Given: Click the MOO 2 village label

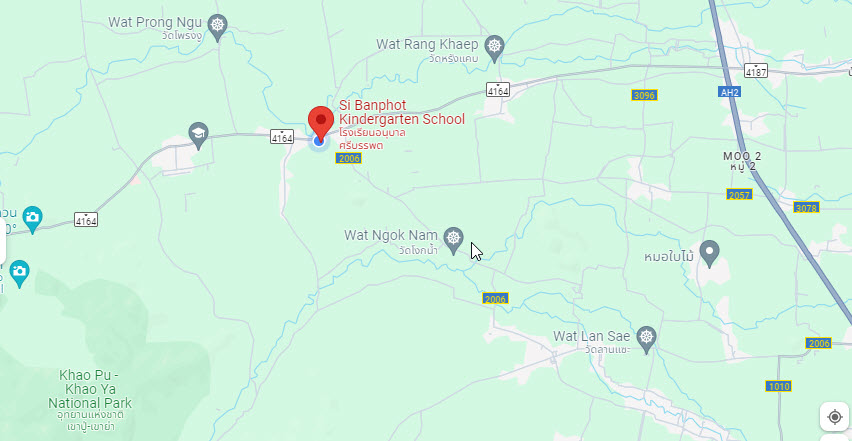Looking at the screenshot, I should click(x=742, y=156).
